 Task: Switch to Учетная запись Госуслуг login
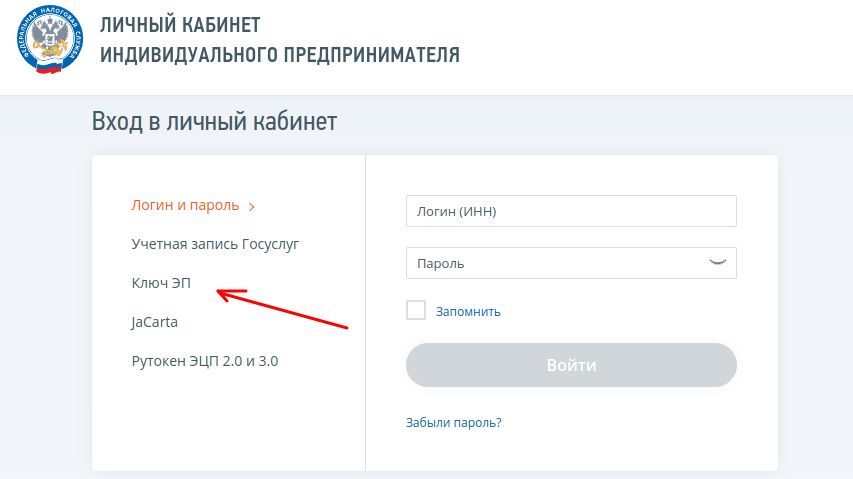[x=215, y=244]
